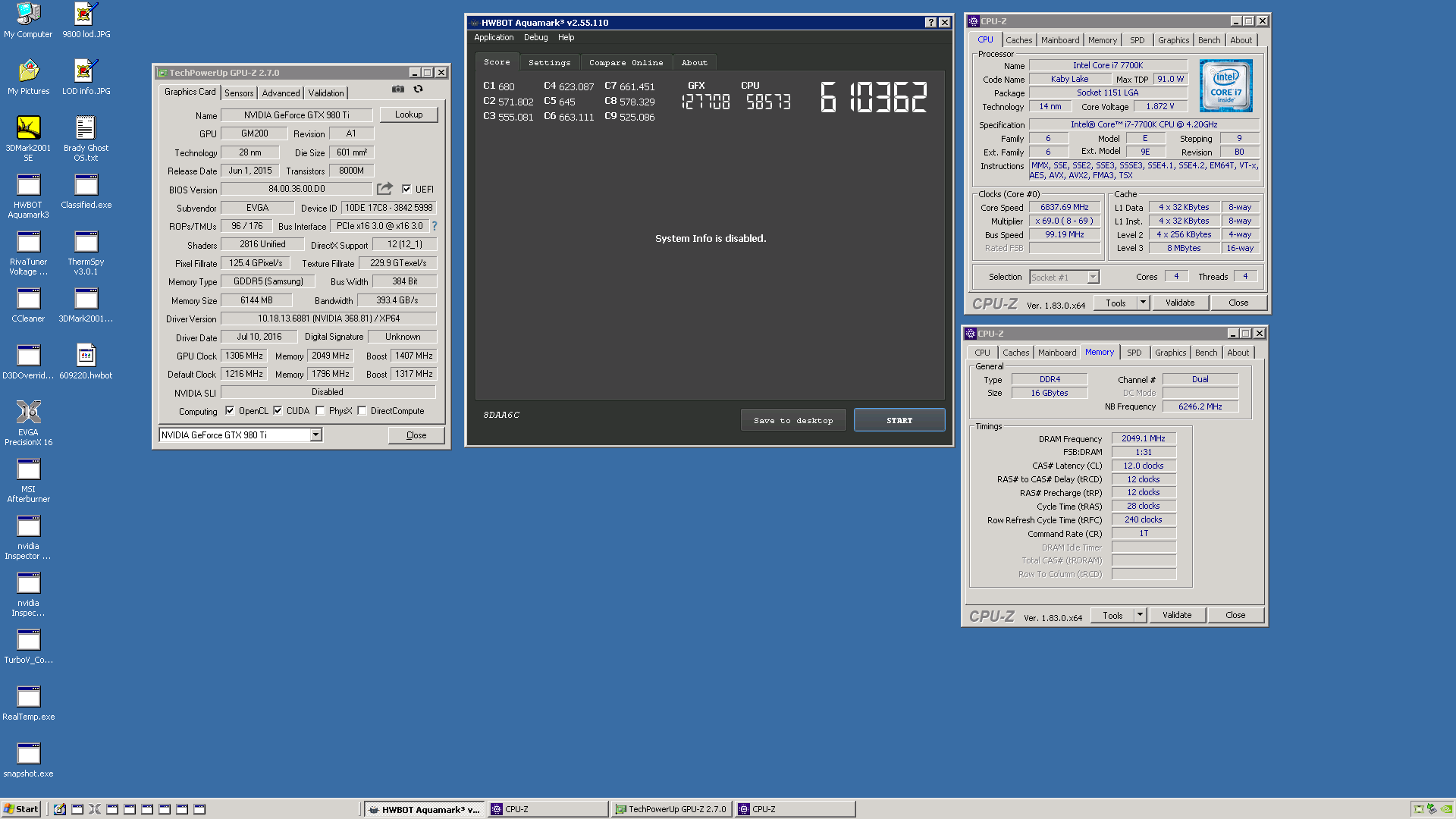Click GPU-Z BIOS share/export icon

click(x=385, y=188)
